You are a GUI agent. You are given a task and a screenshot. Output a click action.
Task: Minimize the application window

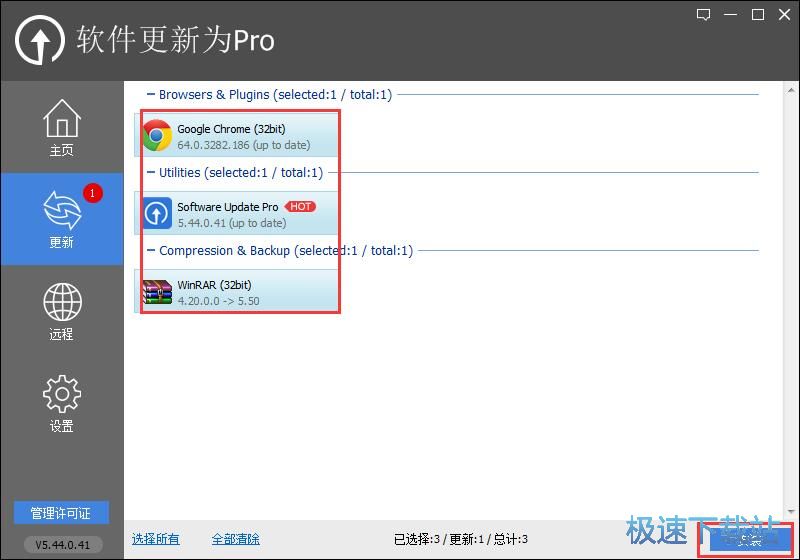click(731, 14)
